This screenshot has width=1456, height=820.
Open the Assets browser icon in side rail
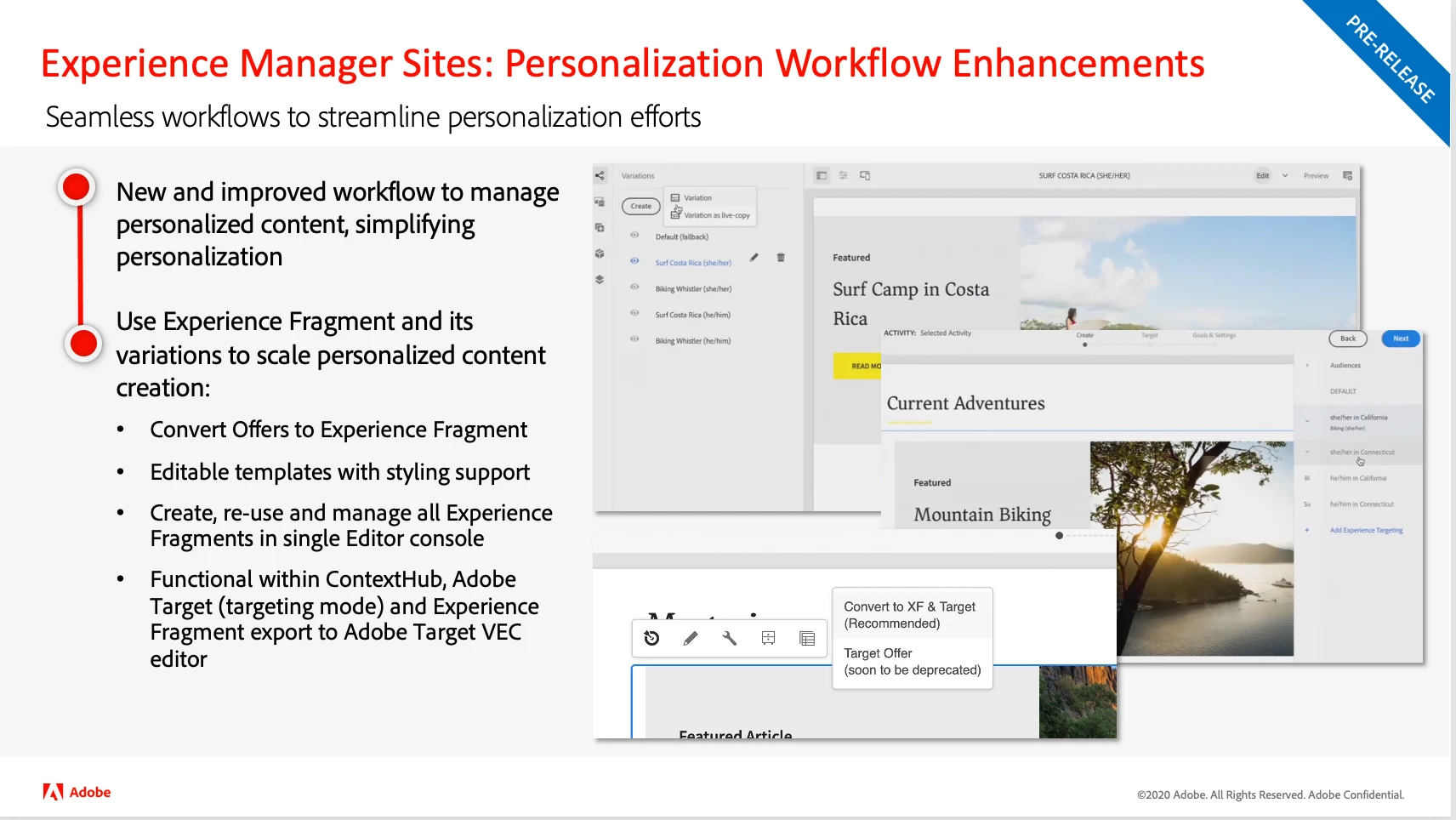click(600, 202)
